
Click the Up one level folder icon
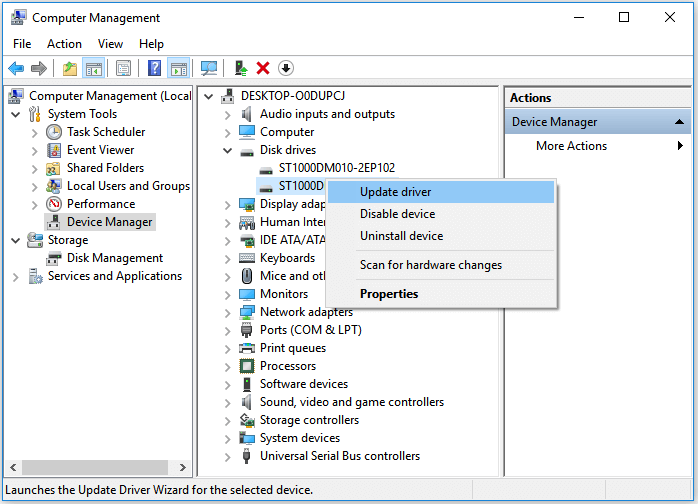[x=69, y=68]
